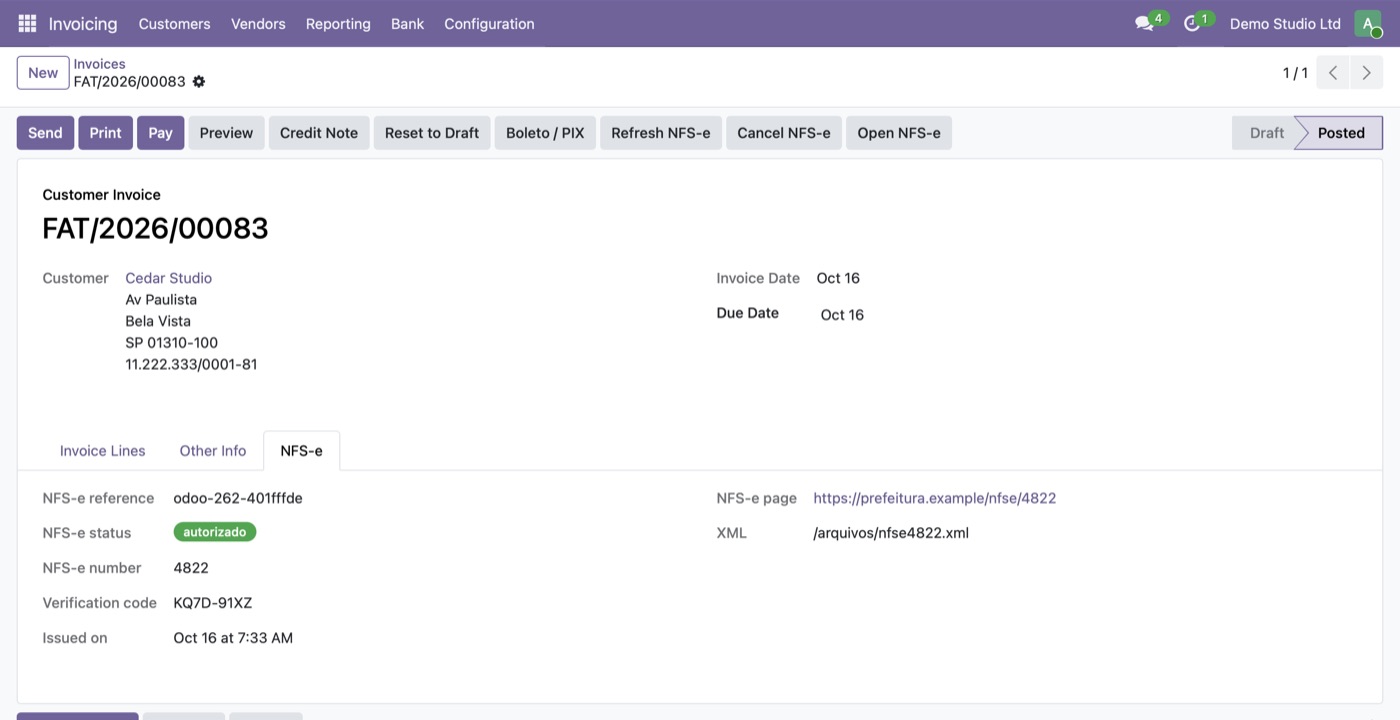Switch to the Invoice Lines tab
Image resolution: width=1400 pixels, height=720 pixels.
(103, 451)
